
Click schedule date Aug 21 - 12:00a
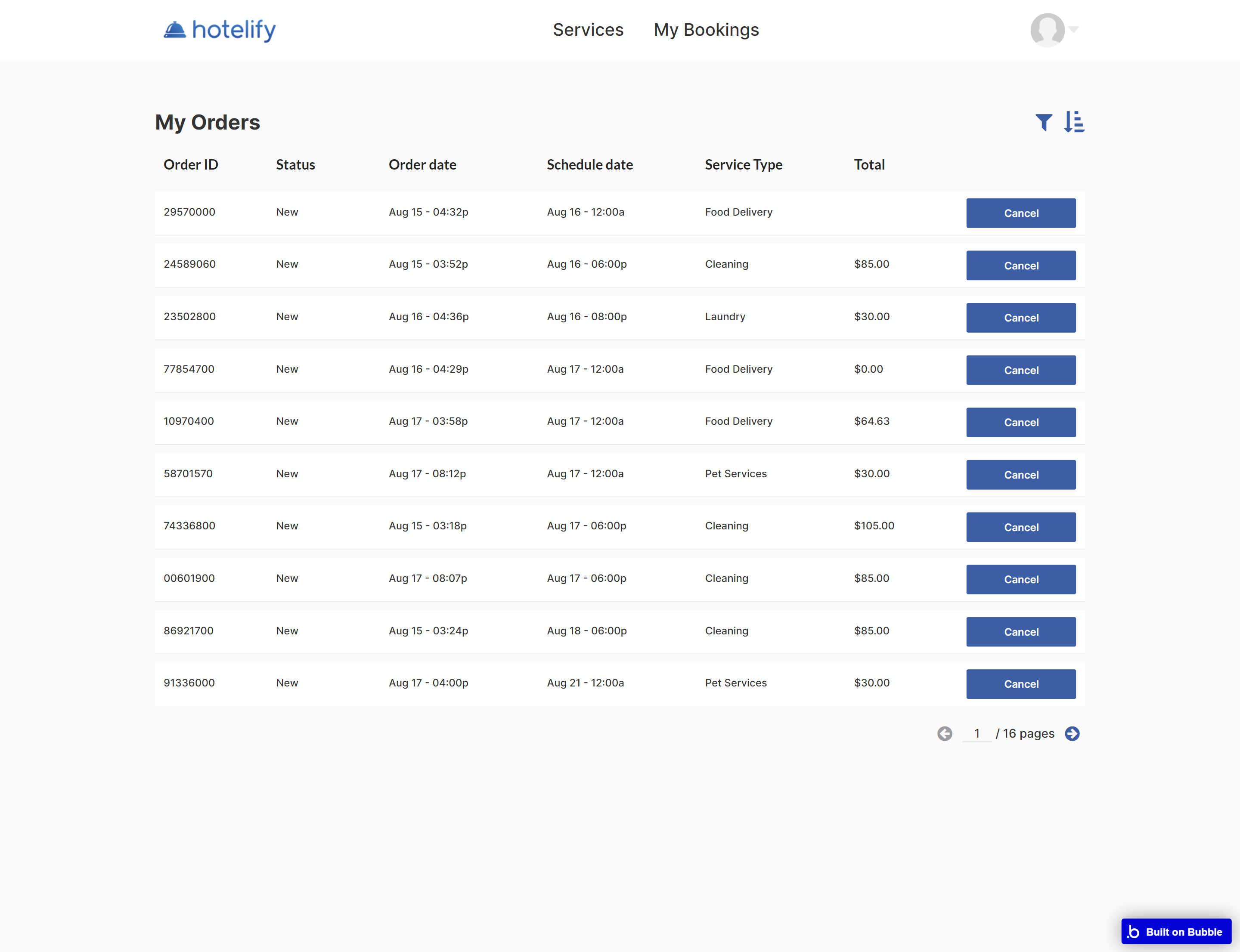[585, 683]
